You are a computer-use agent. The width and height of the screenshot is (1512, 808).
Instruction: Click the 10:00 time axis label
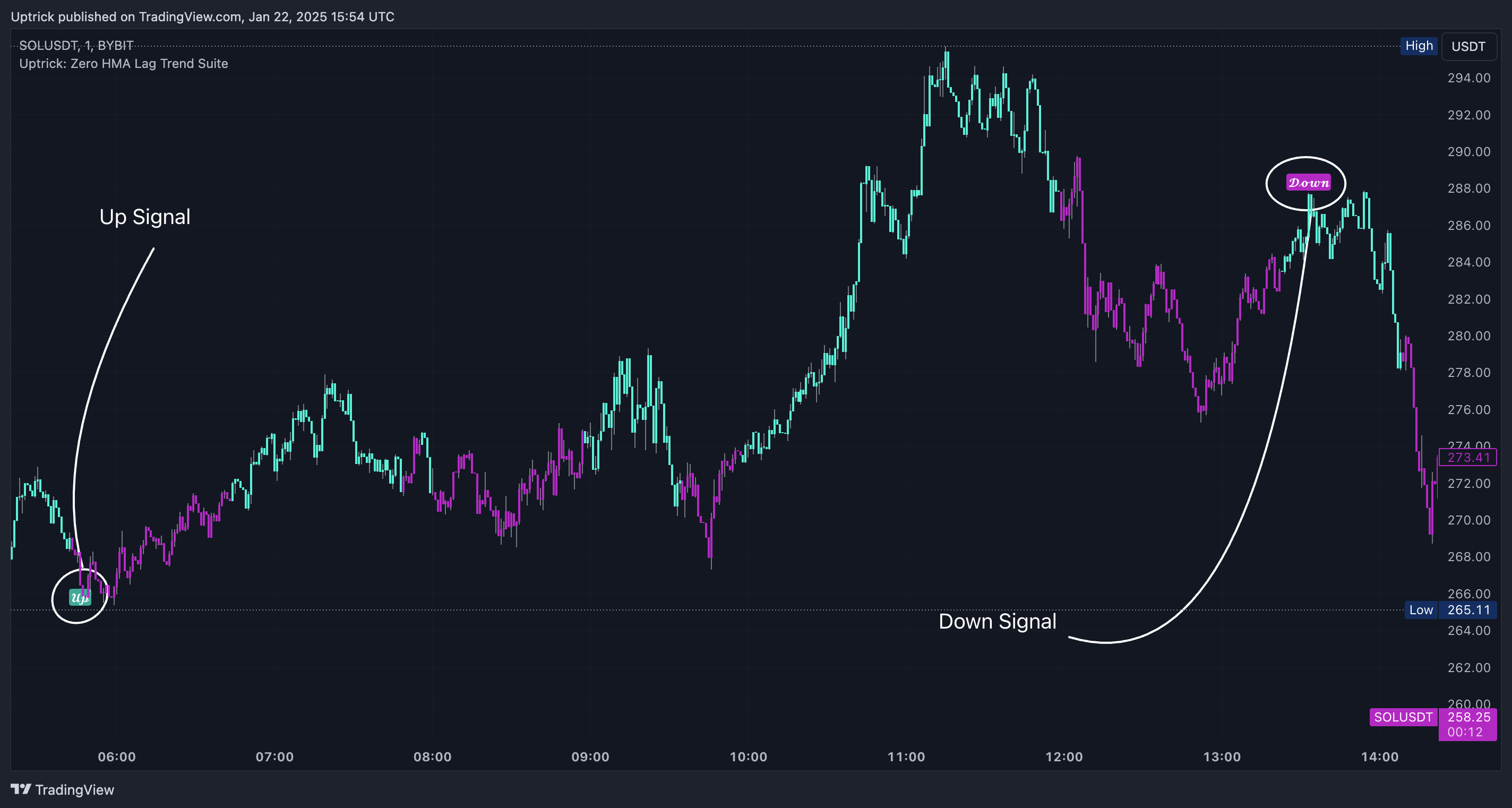[749, 757]
